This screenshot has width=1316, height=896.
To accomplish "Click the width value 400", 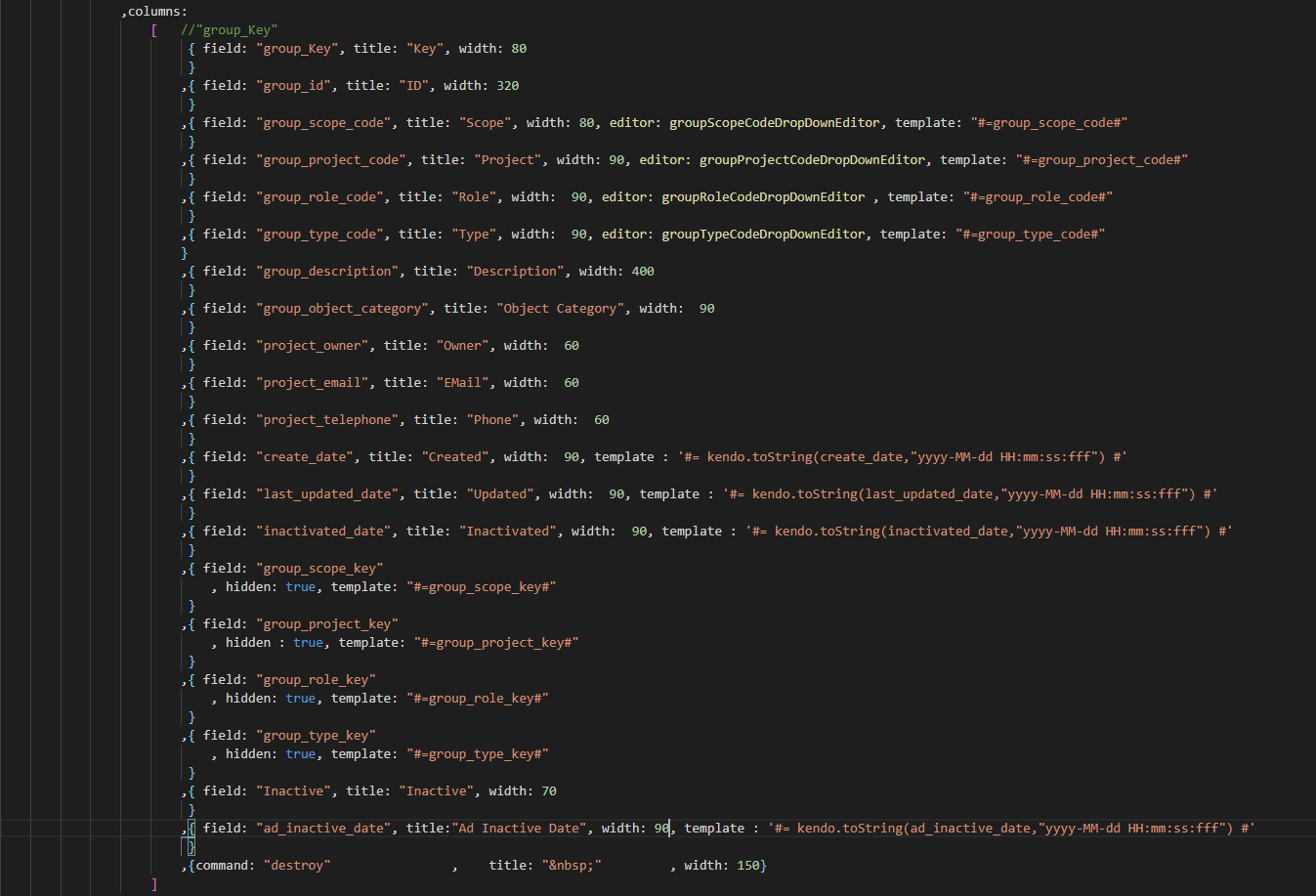I will click(x=643, y=272).
